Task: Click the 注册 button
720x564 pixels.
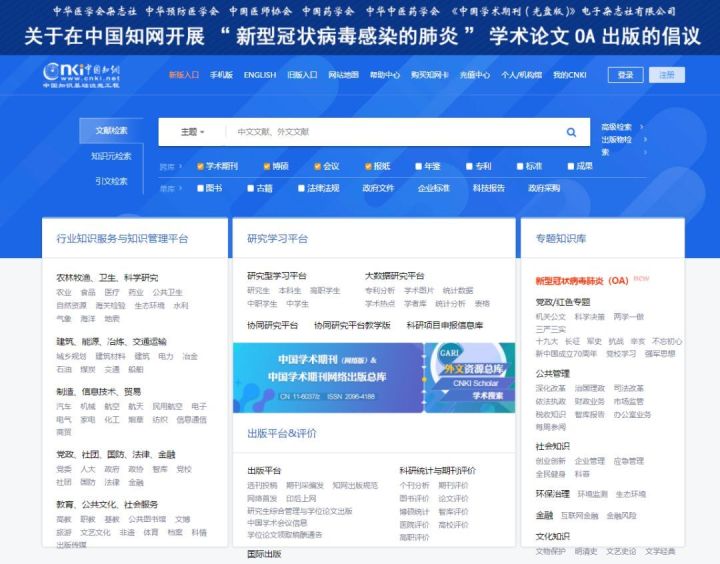Action: click(667, 75)
